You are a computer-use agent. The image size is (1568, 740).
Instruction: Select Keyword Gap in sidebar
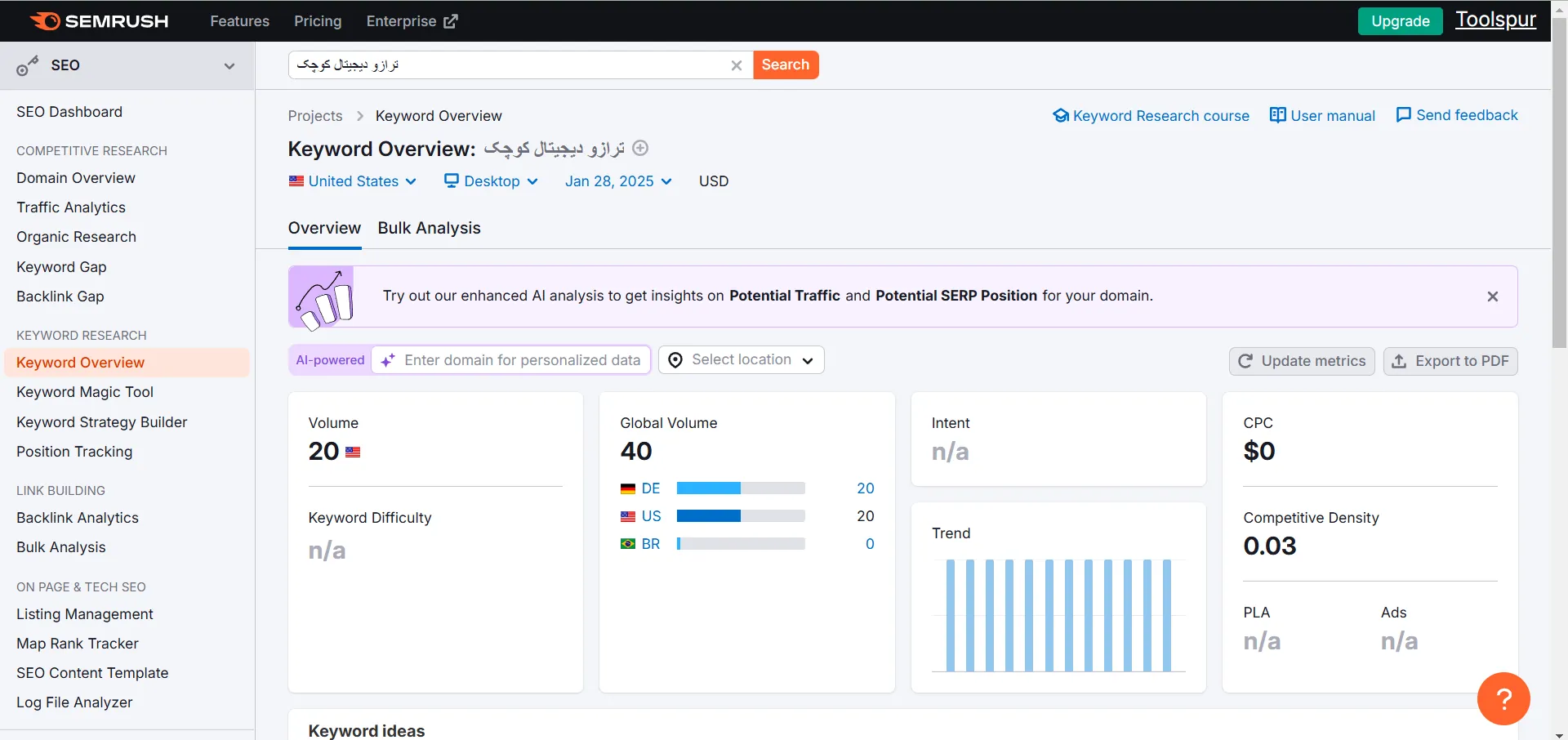pyautogui.click(x=61, y=267)
